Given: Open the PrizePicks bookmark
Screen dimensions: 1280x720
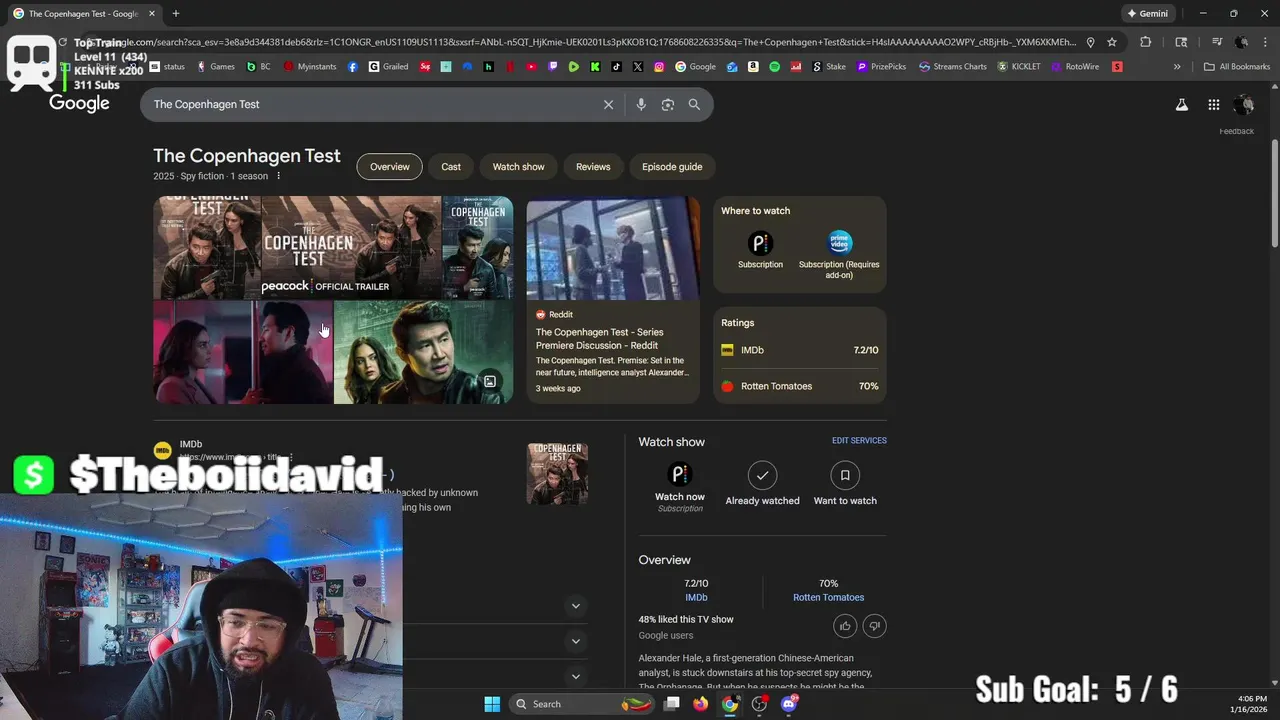Looking at the screenshot, I should 881,67.
